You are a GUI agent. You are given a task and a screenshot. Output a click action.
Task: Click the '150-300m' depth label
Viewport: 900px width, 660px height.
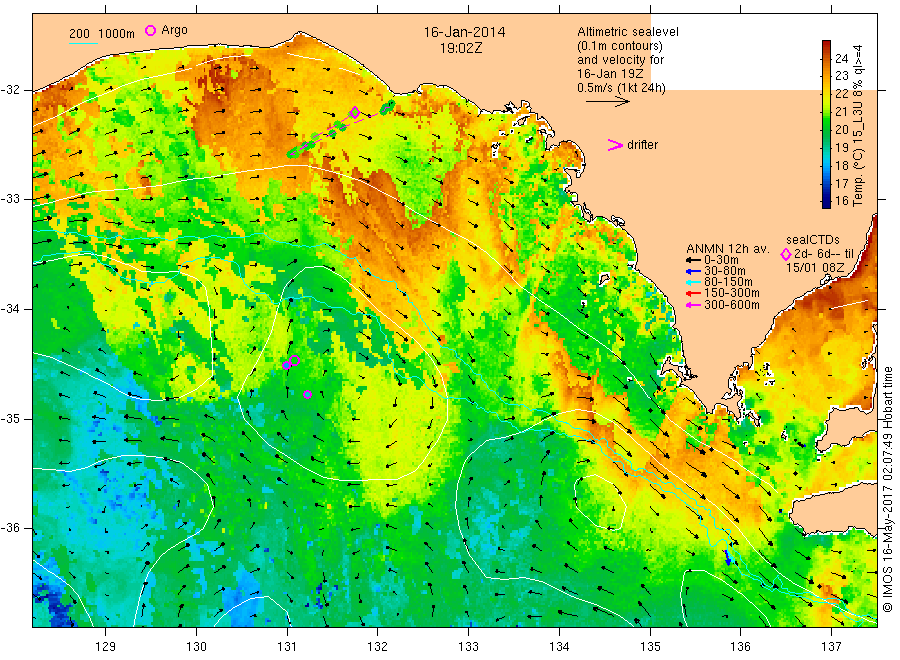732,293
